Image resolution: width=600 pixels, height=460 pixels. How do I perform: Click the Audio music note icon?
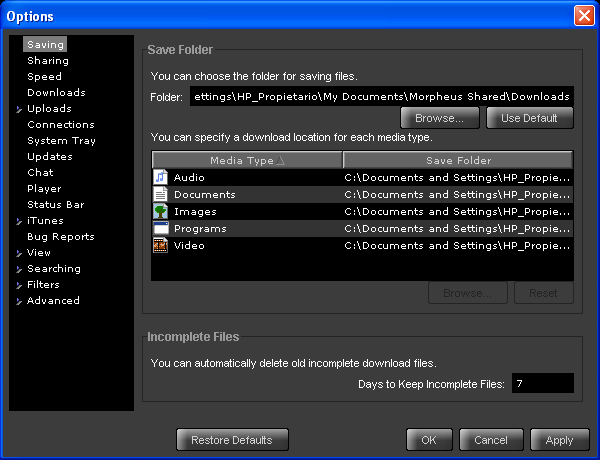[161, 177]
